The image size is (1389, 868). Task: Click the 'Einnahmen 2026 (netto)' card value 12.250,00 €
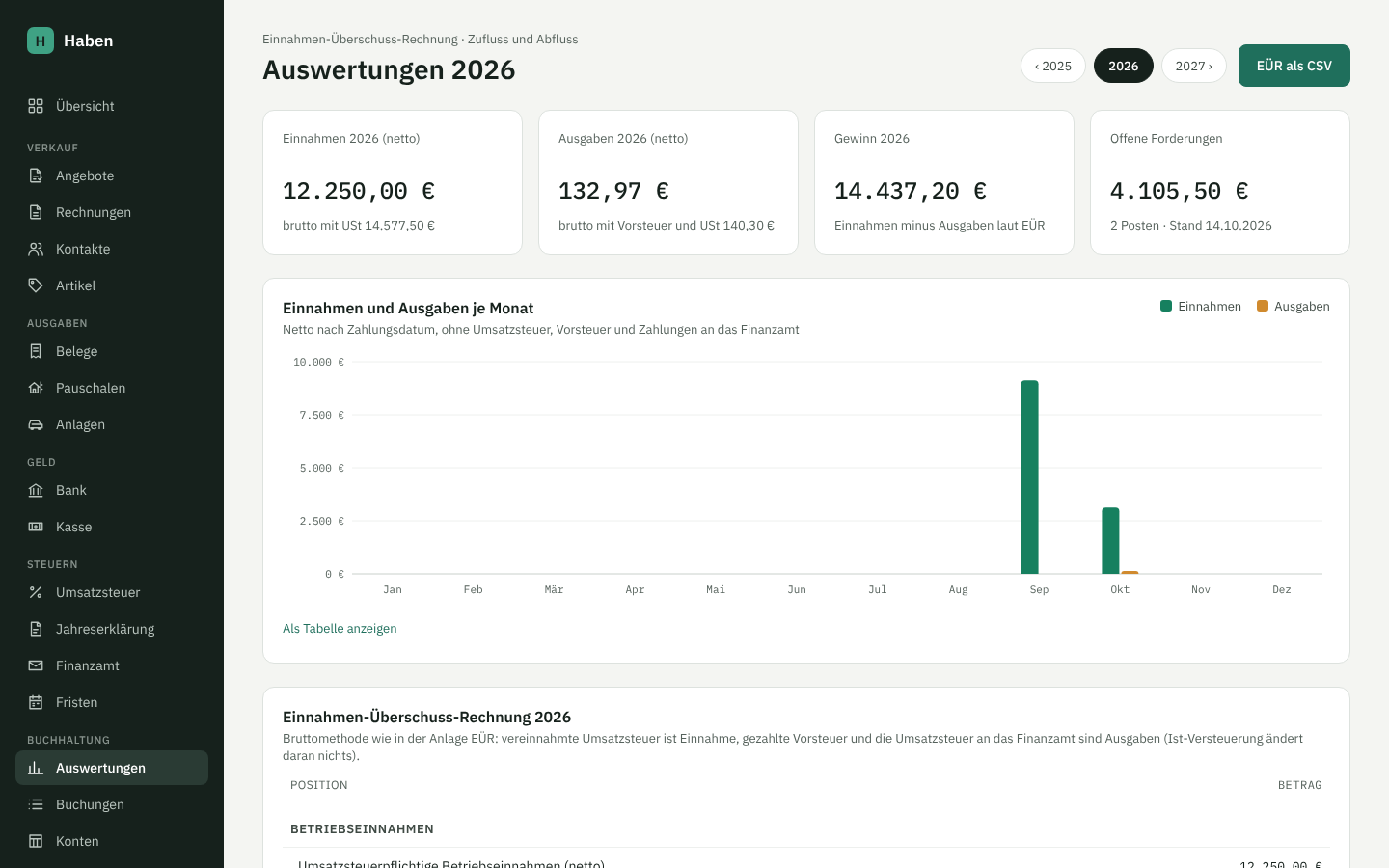point(359,191)
